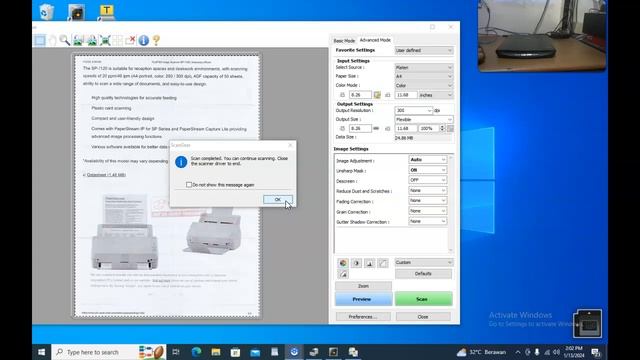Open the Mail app on the taskbar
The width and height of the screenshot is (640, 360).
pyautogui.click(x=255, y=352)
